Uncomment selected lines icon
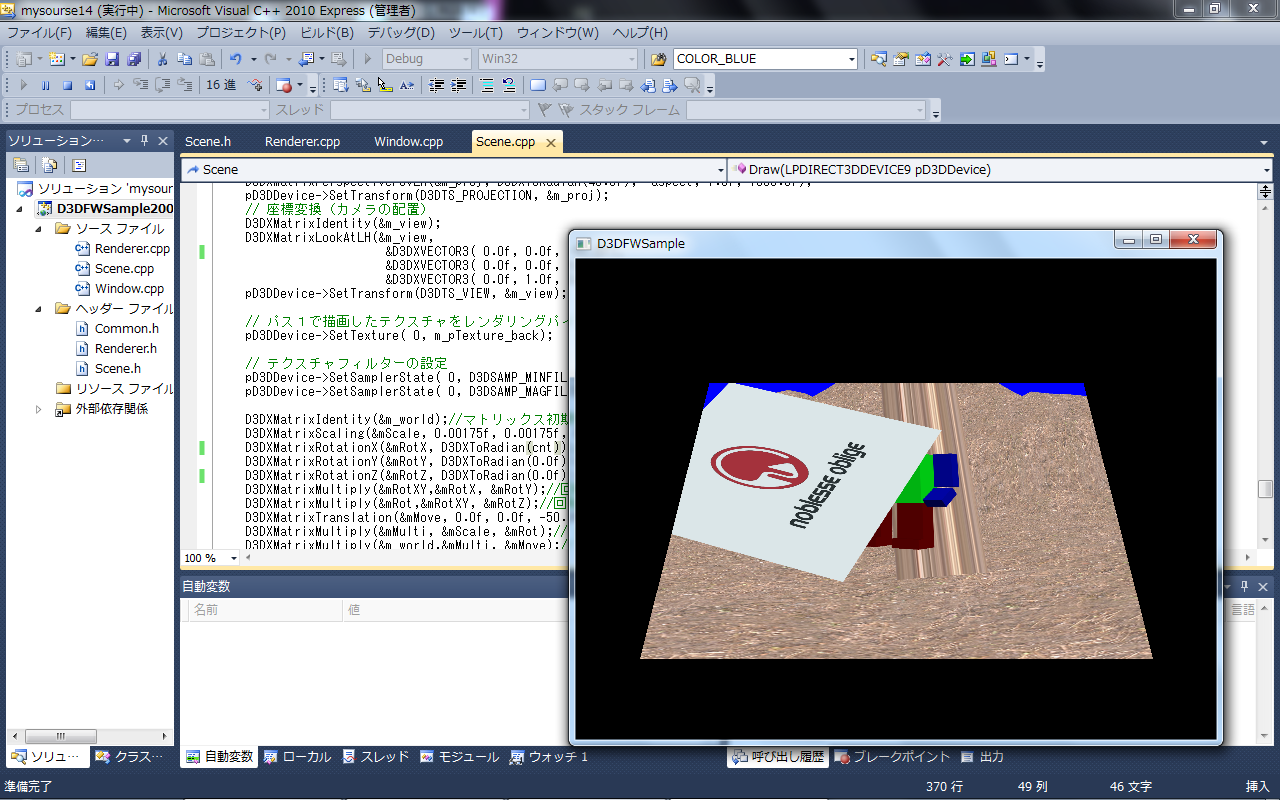Image resolution: width=1280 pixels, height=800 pixels. pyautogui.click(x=508, y=85)
